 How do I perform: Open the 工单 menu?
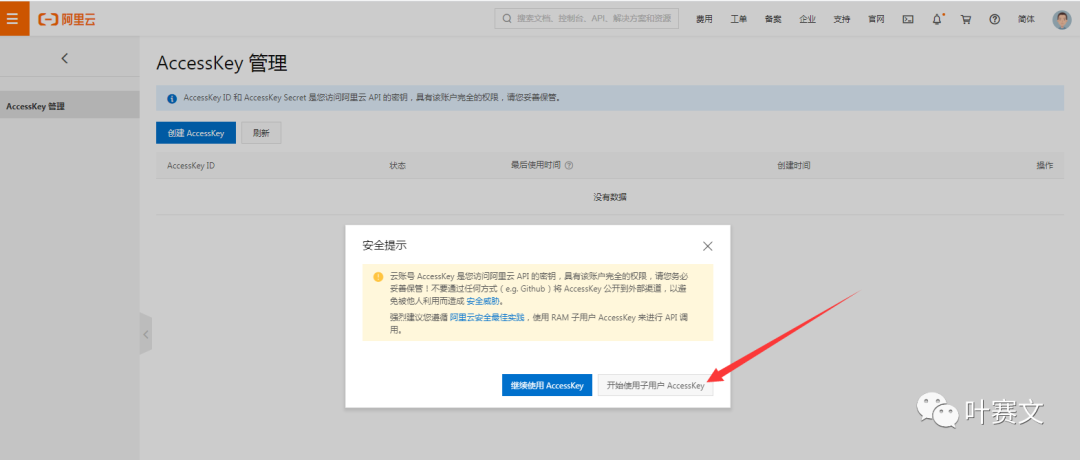[x=738, y=19]
